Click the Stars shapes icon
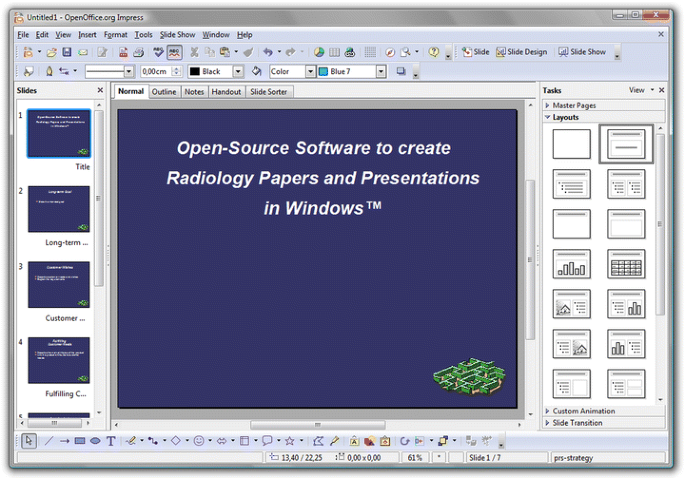The image size is (685, 478). [289, 441]
